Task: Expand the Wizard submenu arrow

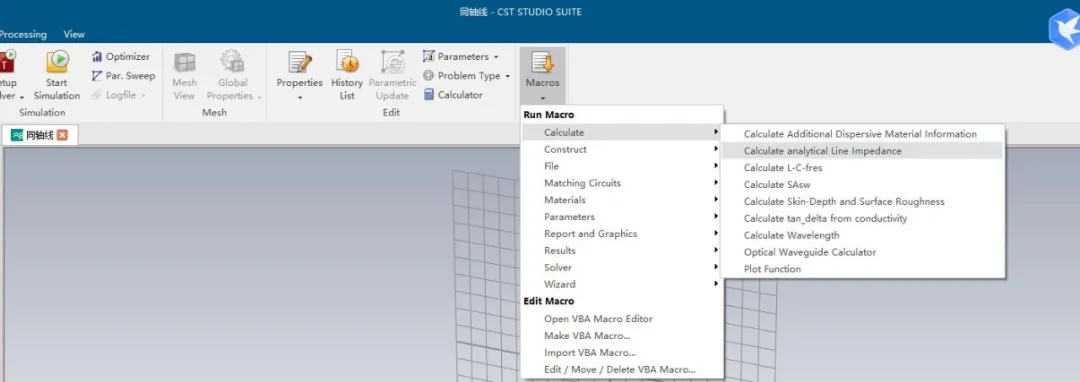Action: point(716,284)
